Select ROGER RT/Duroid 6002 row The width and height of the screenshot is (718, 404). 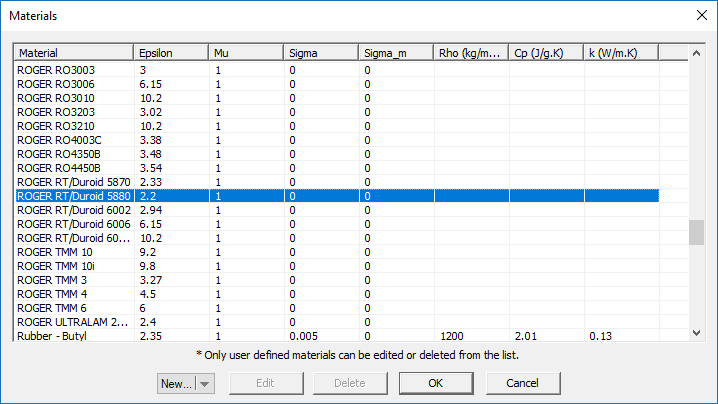click(x=337, y=210)
